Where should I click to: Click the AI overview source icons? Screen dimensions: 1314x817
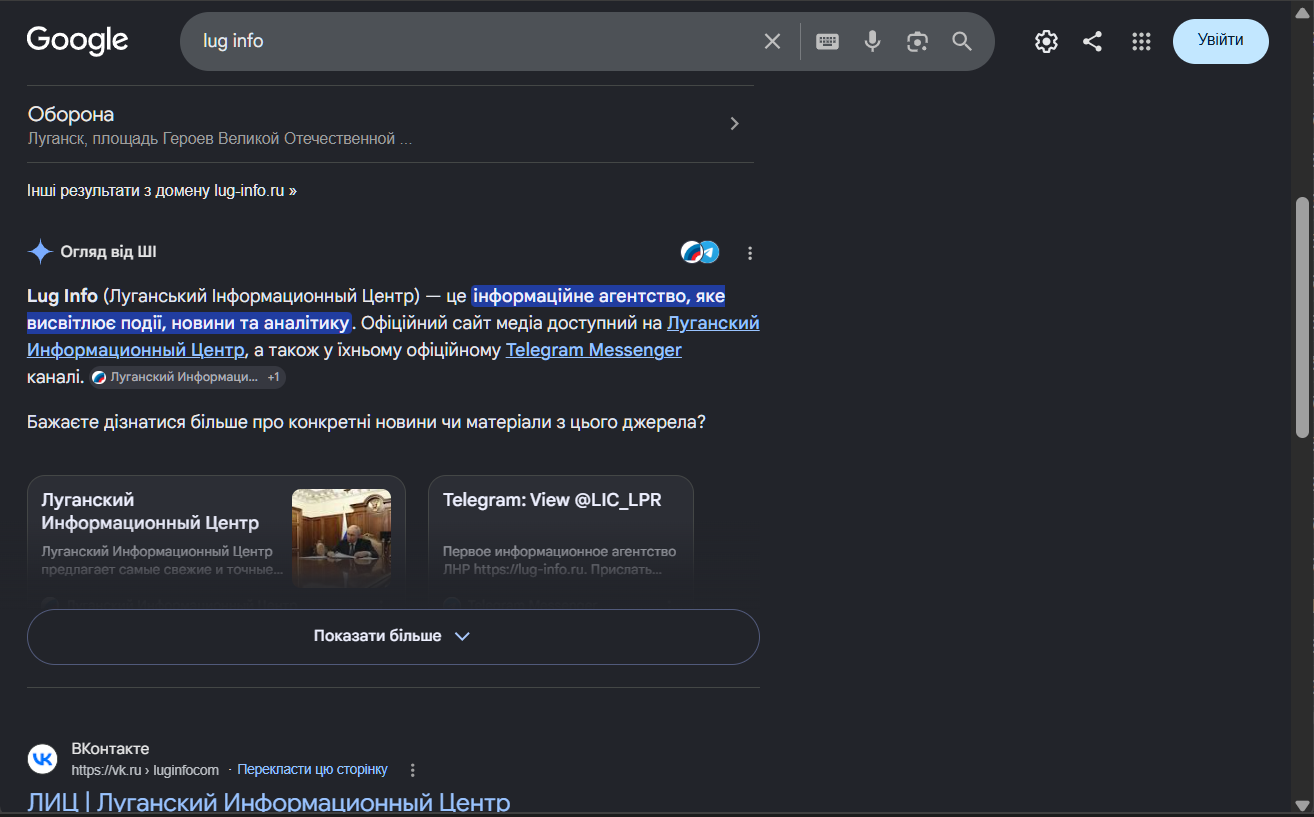pyautogui.click(x=700, y=252)
